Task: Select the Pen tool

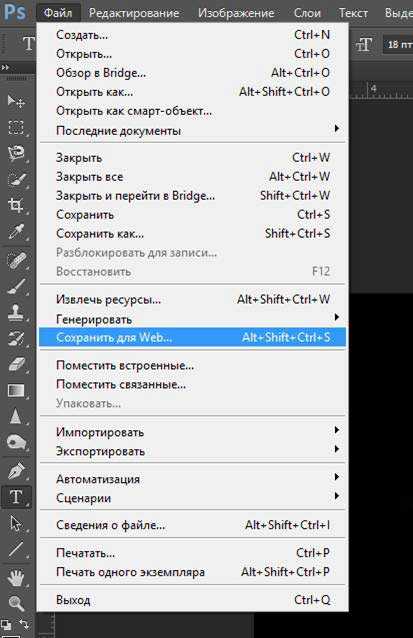Action: click(x=16, y=471)
